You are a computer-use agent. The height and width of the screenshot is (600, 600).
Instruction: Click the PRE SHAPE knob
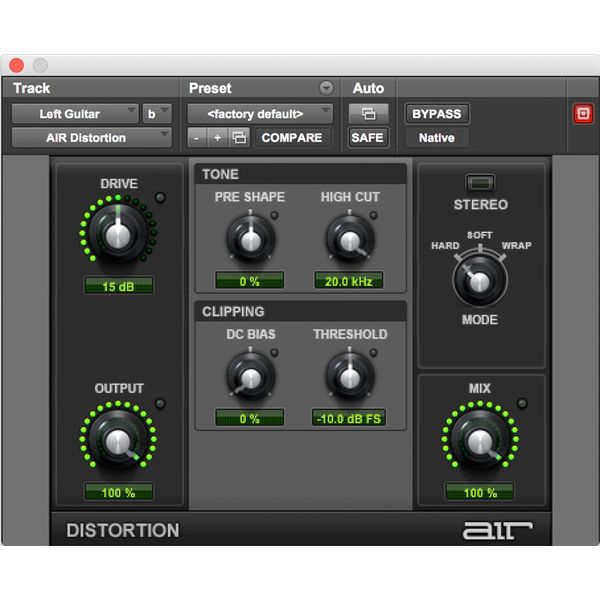[251, 239]
